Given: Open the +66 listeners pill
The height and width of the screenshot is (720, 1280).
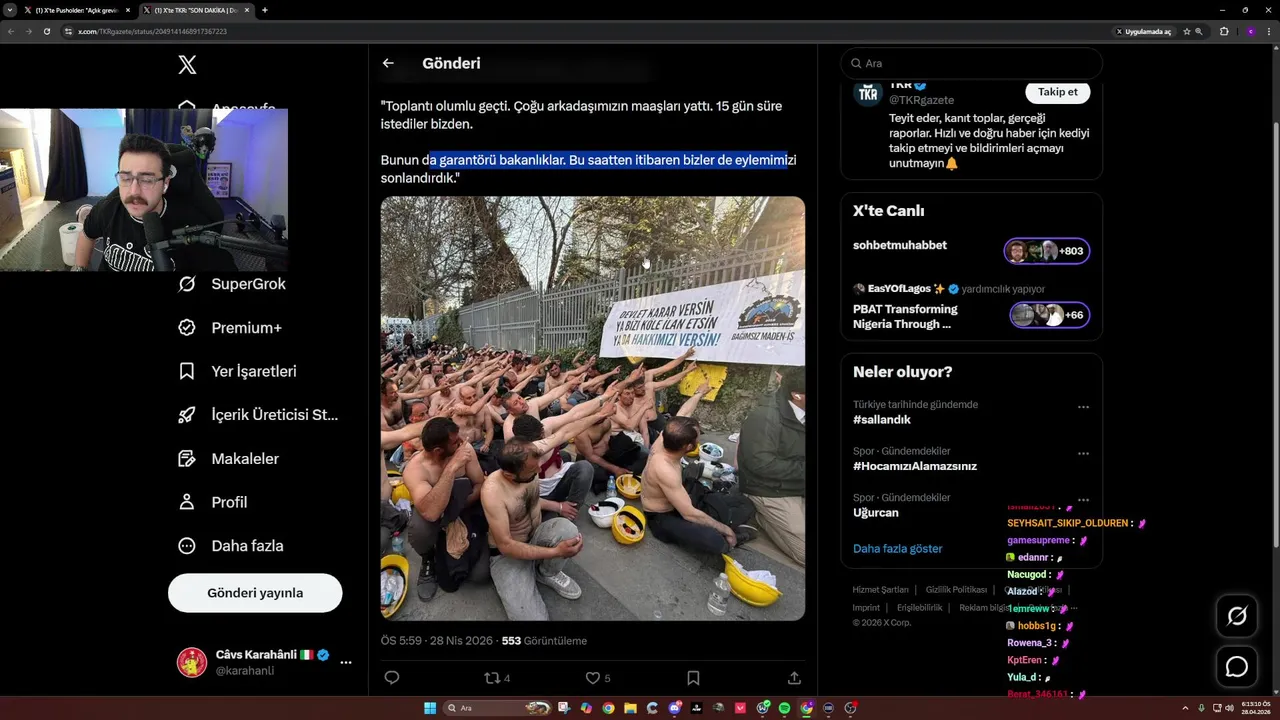Looking at the screenshot, I should tap(1049, 315).
